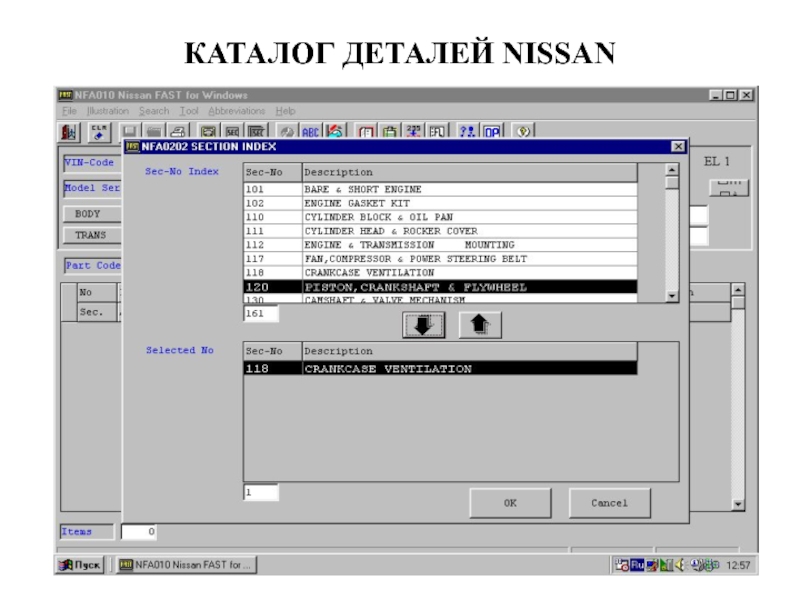Click the red book toolbar icon
Viewport: 800px width, 600px height.
pyautogui.click(x=365, y=132)
